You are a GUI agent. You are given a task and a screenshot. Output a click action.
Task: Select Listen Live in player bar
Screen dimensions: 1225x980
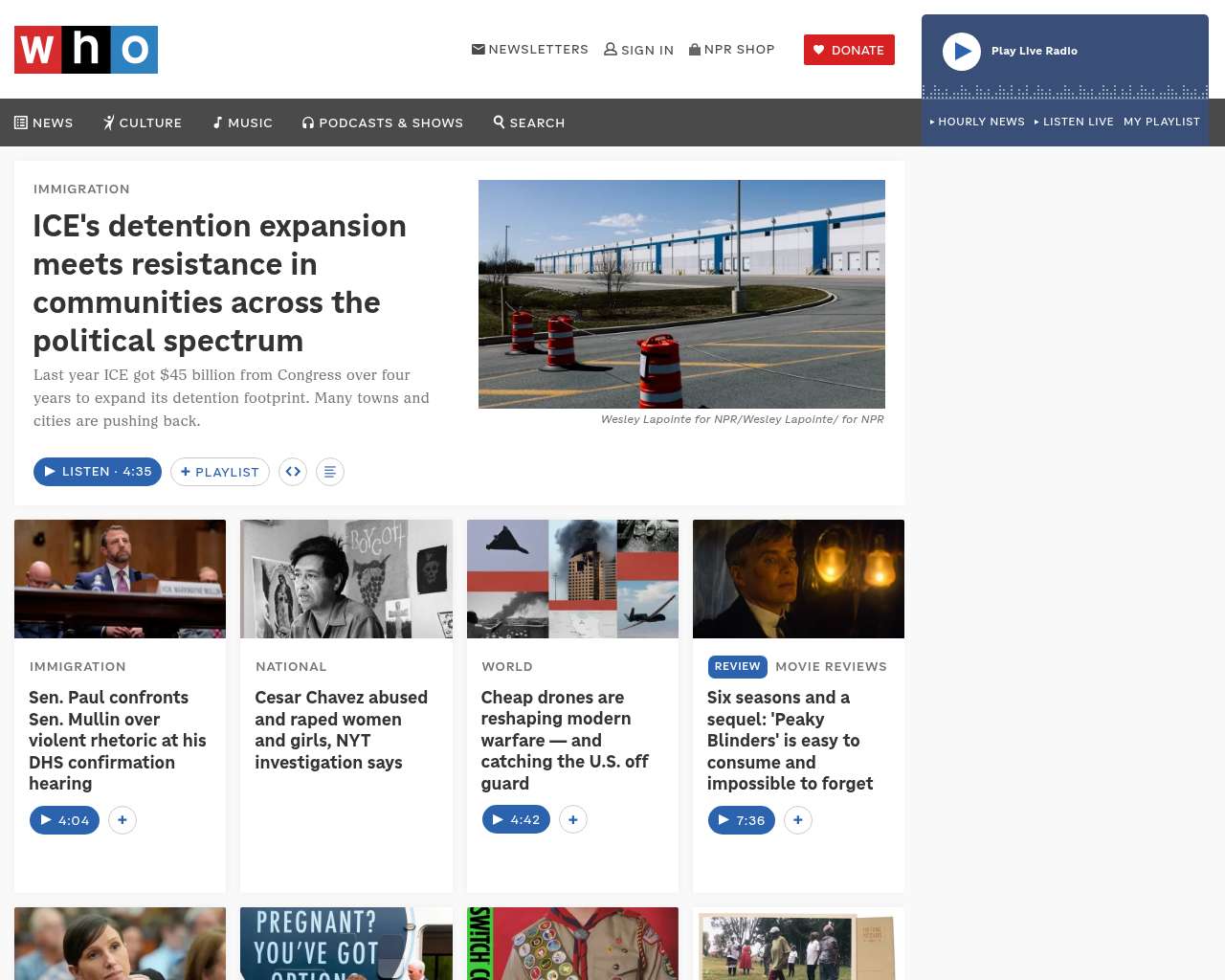1074,122
